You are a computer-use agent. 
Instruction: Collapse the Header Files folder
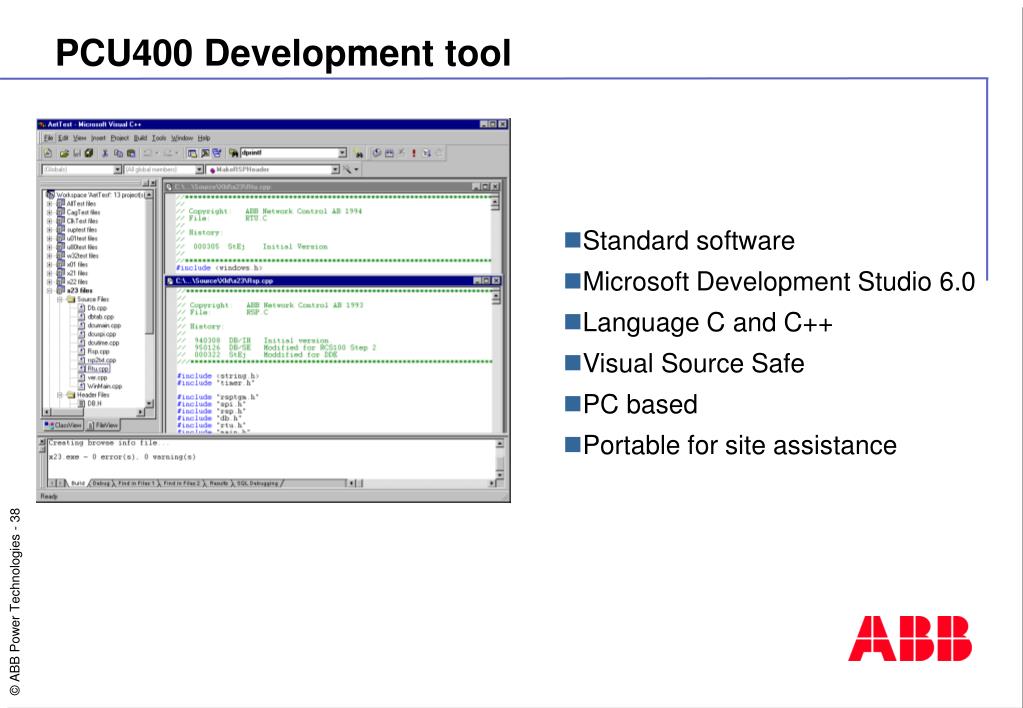(x=59, y=395)
